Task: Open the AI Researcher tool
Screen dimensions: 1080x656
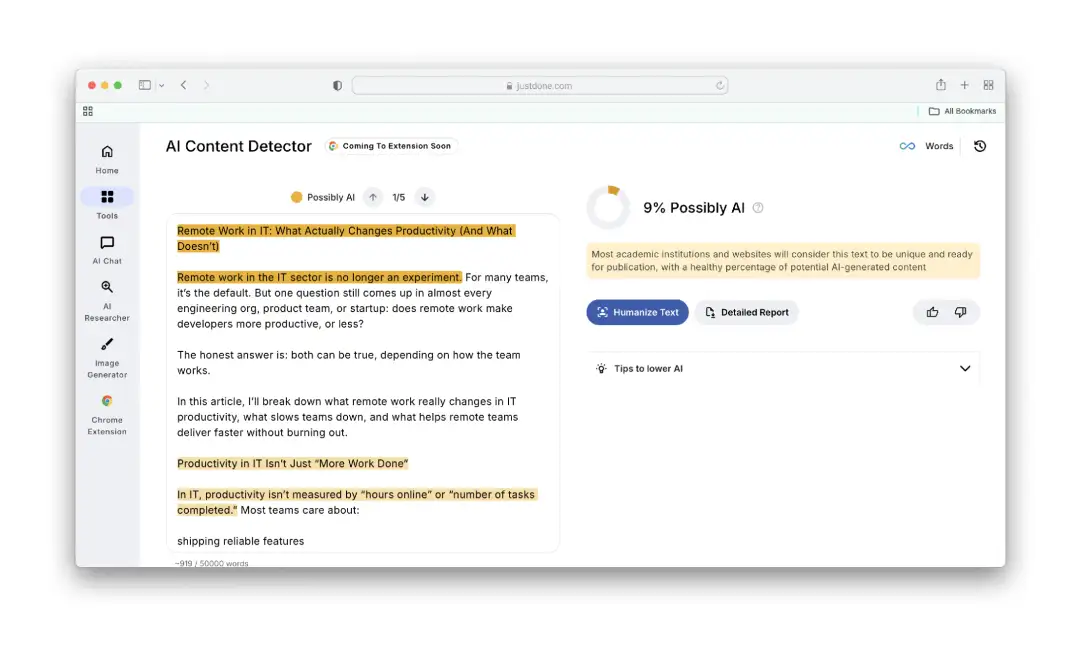Action: coord(107,301)
